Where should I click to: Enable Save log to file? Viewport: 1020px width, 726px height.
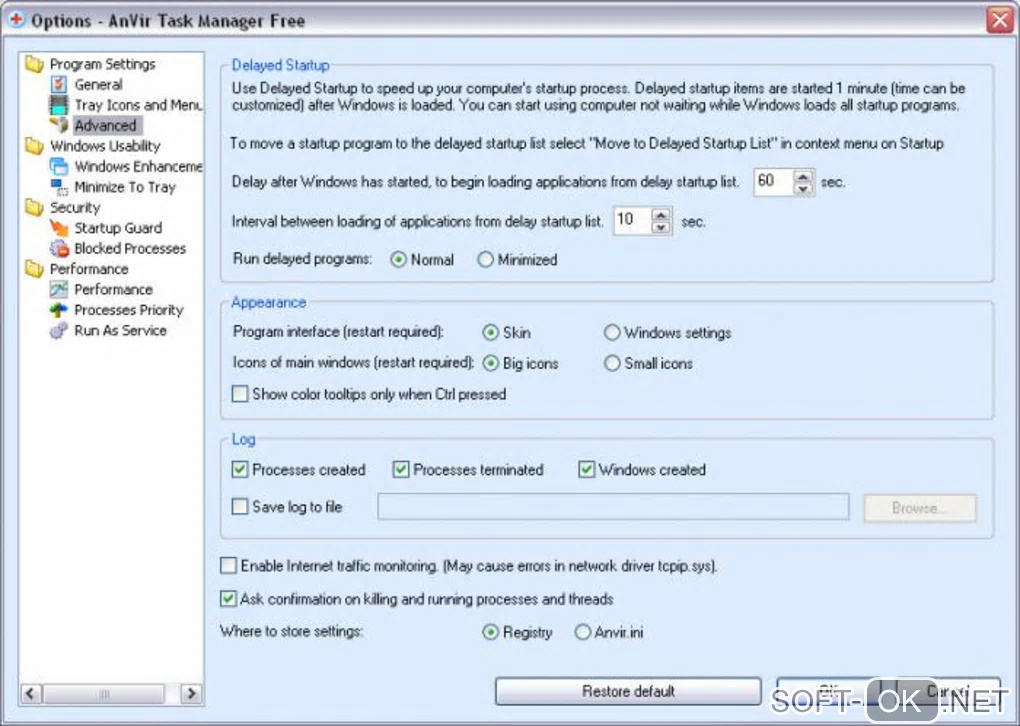pyautogui.click(x=240, y=506)
